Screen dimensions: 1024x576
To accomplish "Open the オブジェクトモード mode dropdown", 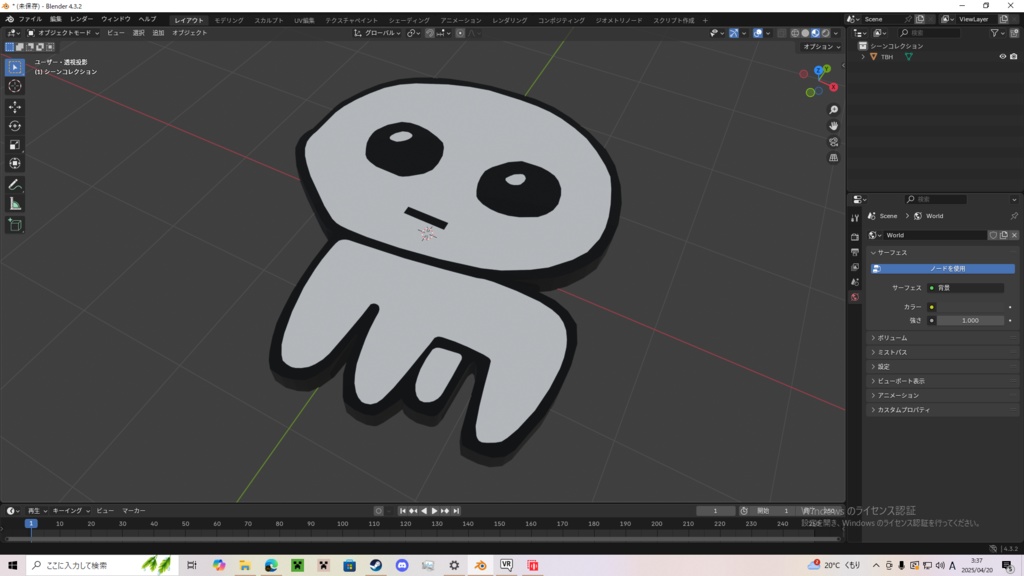I will tap(62, 33).
